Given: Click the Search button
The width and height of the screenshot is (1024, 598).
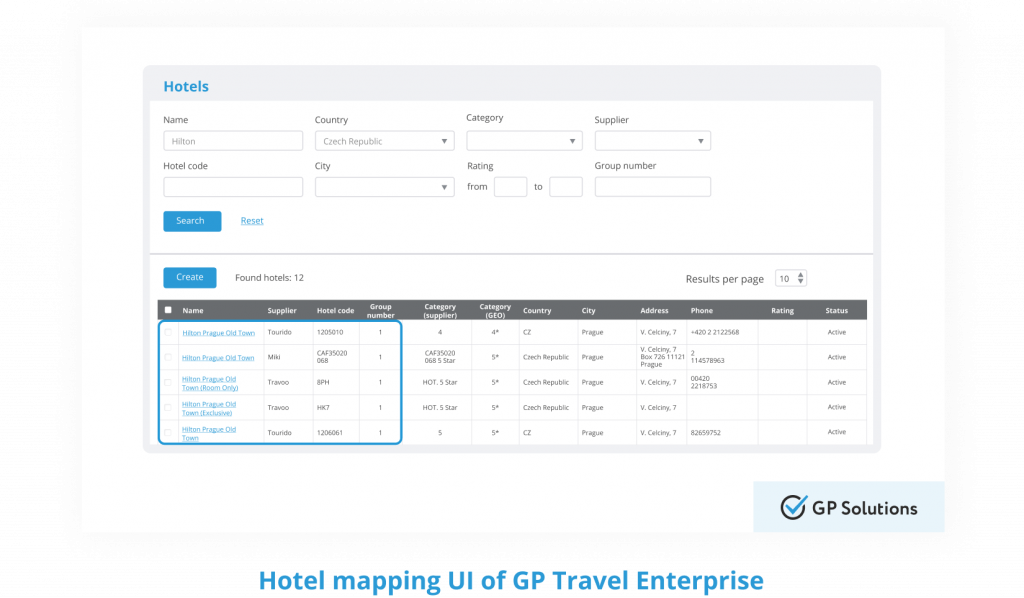Looking at the screenshot, I should pos(192,220).
